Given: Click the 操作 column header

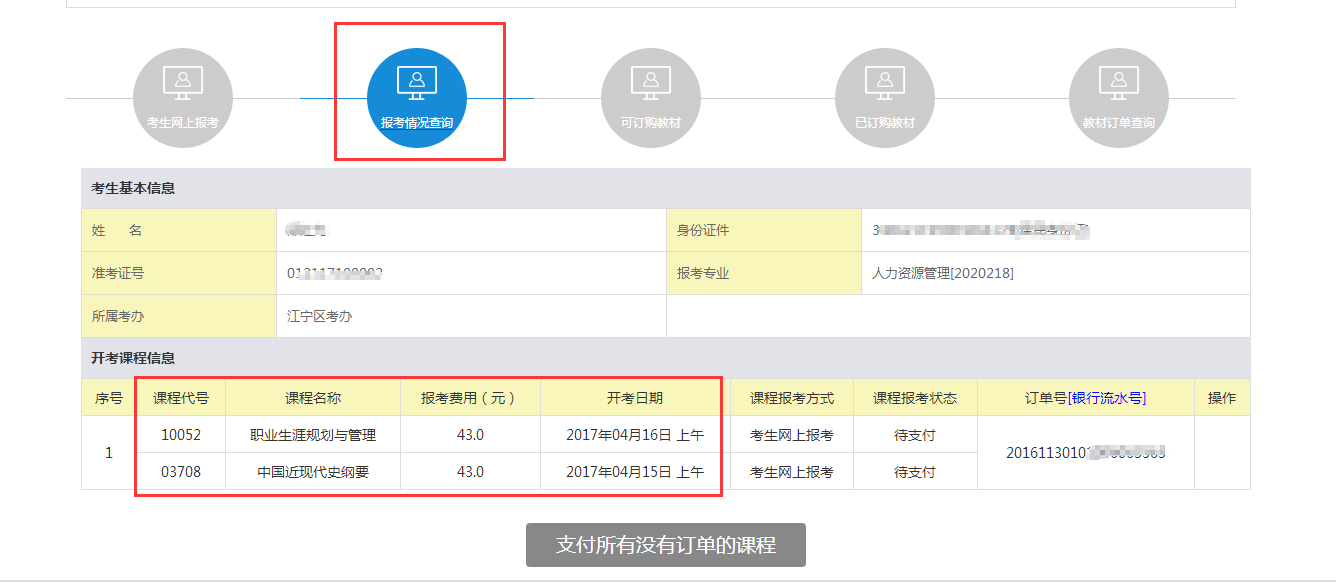Looking at the screenshot, I should 1222,398.
